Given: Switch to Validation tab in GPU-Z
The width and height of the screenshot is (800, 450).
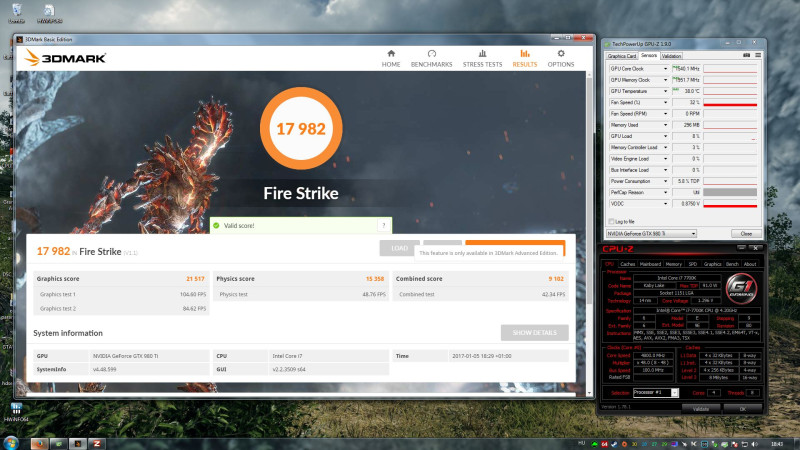Looking at the screenshot, I should [x=671, y=56].
